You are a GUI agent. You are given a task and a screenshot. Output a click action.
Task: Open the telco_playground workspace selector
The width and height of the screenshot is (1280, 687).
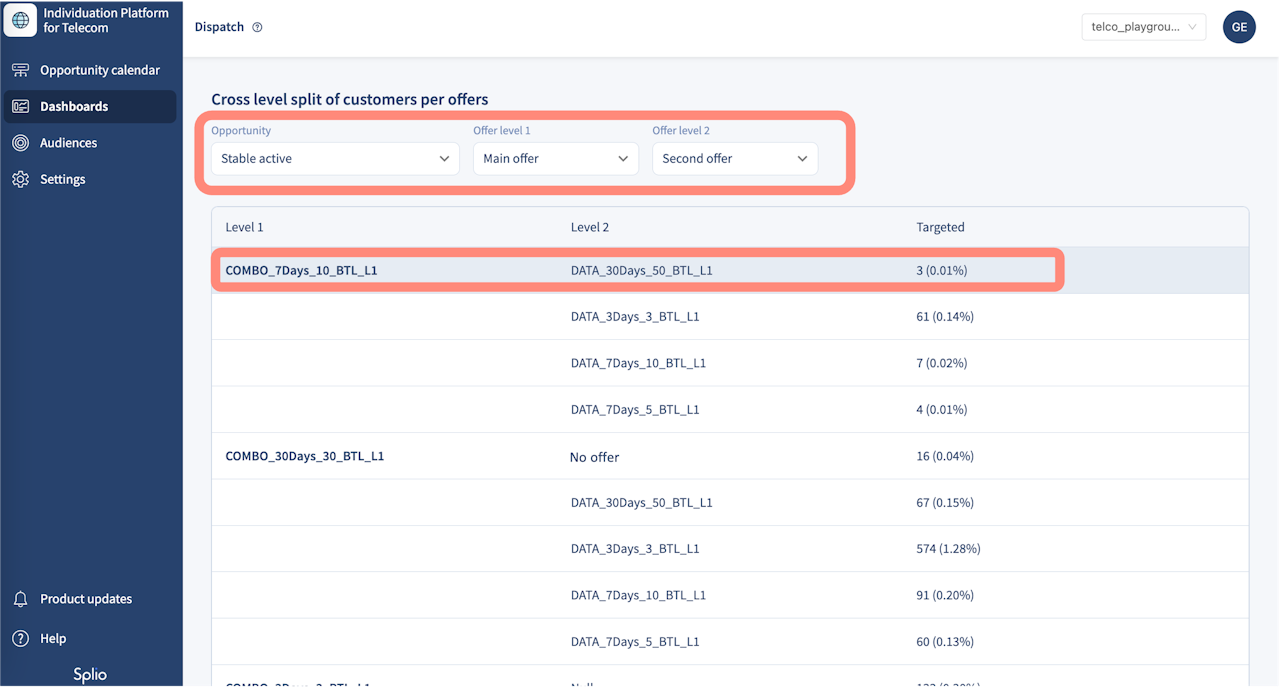(1144, 27)
